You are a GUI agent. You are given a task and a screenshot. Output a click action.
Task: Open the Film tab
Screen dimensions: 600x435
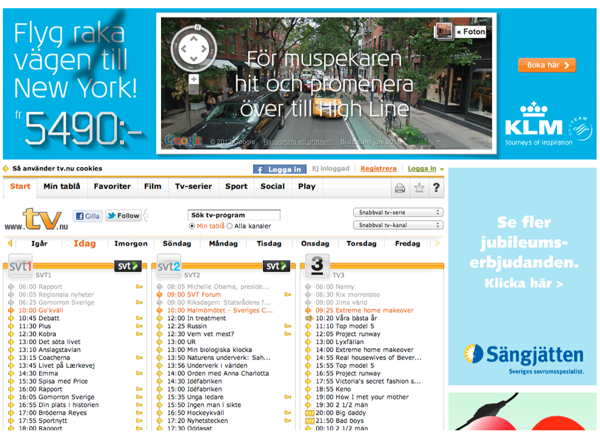point(153,187)
